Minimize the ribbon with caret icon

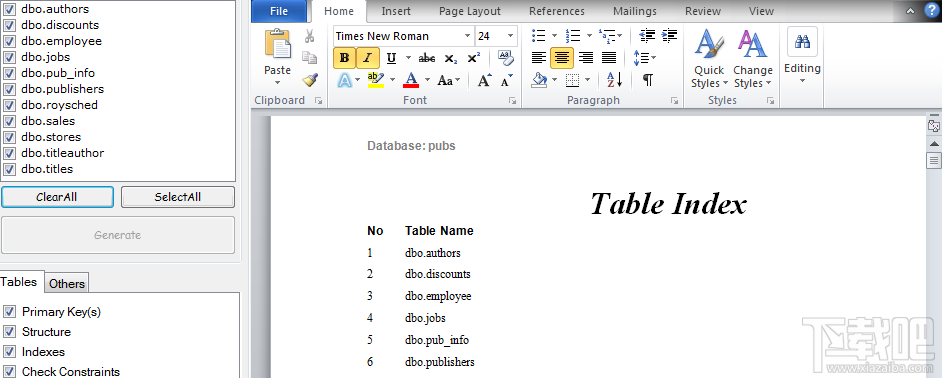coord(911,11)
